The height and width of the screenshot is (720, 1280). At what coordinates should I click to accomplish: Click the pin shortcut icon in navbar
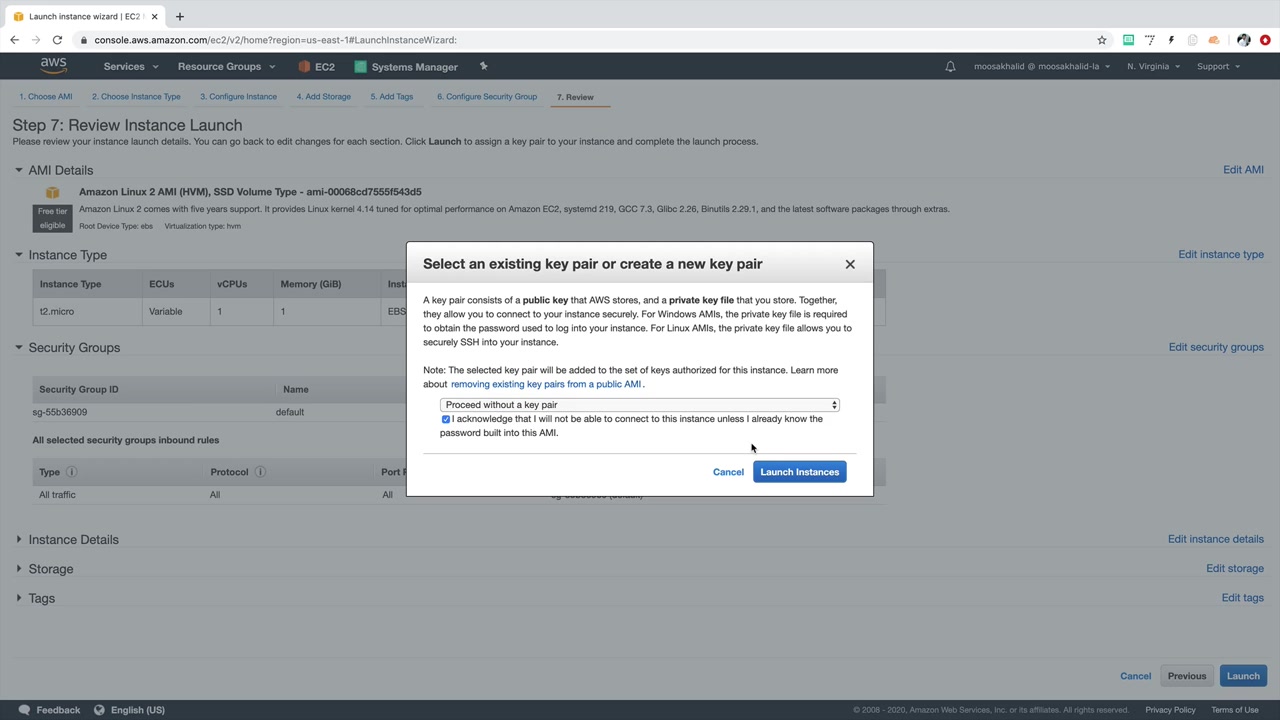483,67
